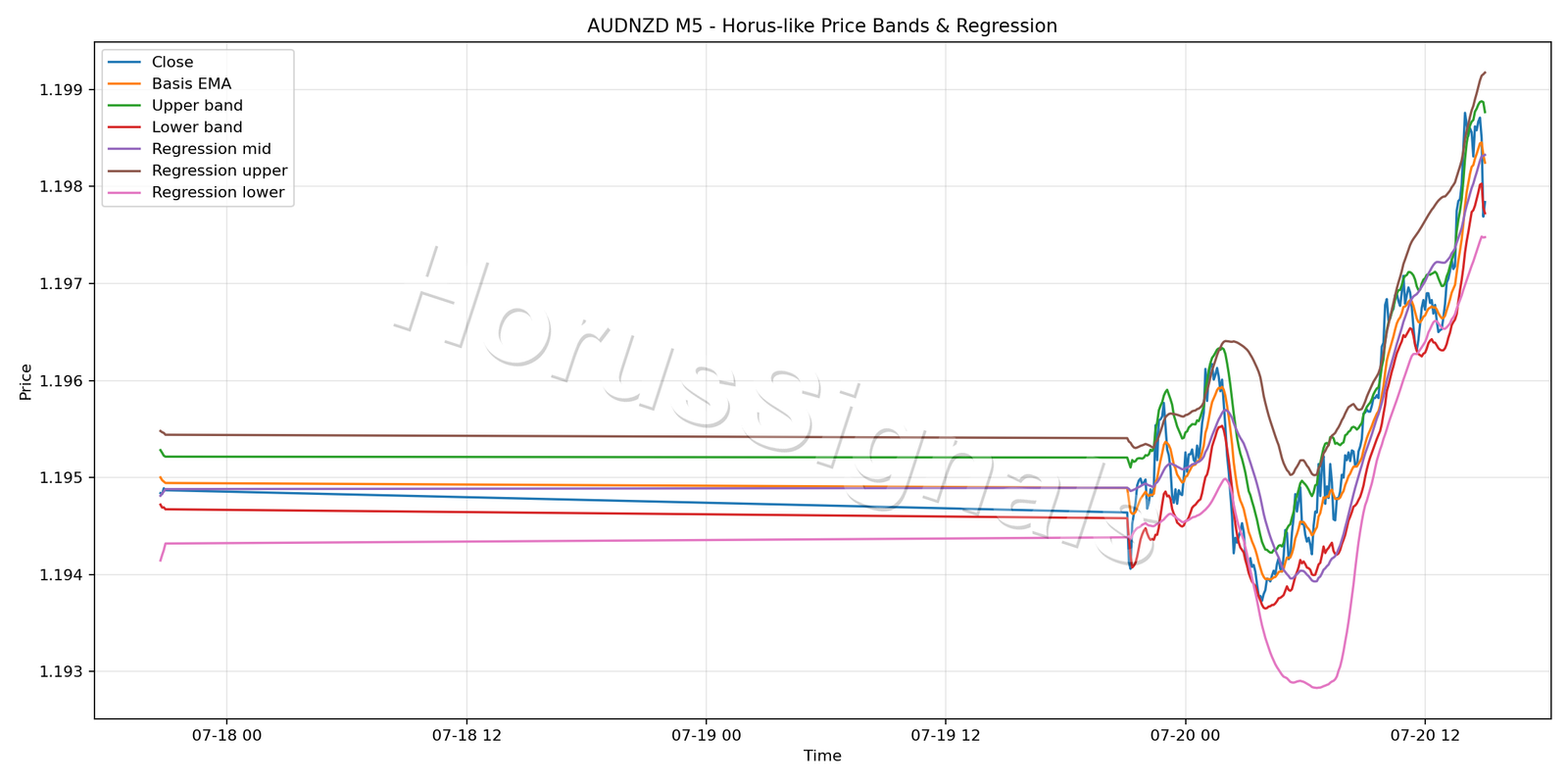This screenshot has height=784, width=1568.
Task: Click the 1.194 price tick label
Action: tap(63, 575)
